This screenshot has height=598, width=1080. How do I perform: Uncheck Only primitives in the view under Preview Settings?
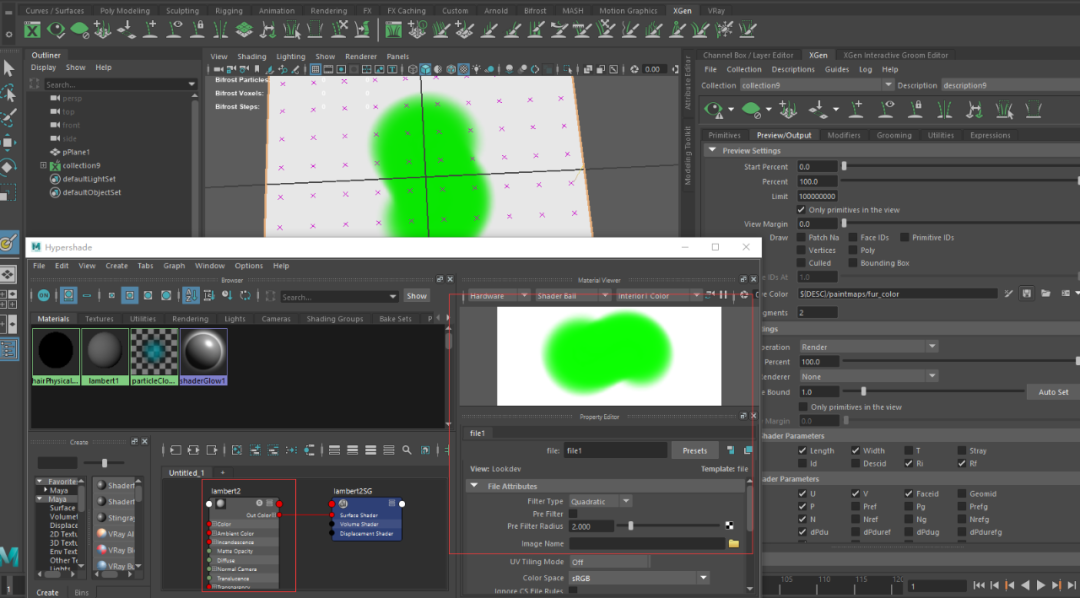point(801,209)
